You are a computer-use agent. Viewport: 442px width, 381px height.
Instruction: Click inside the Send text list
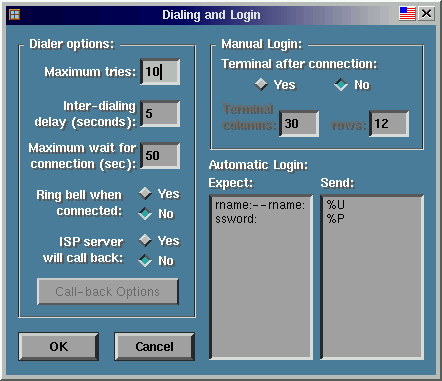pyautogui.click(x=372, y=277)
